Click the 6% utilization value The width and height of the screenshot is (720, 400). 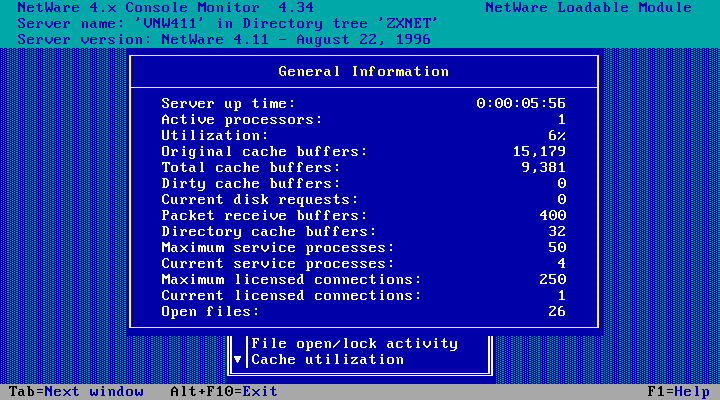[557, 136]
